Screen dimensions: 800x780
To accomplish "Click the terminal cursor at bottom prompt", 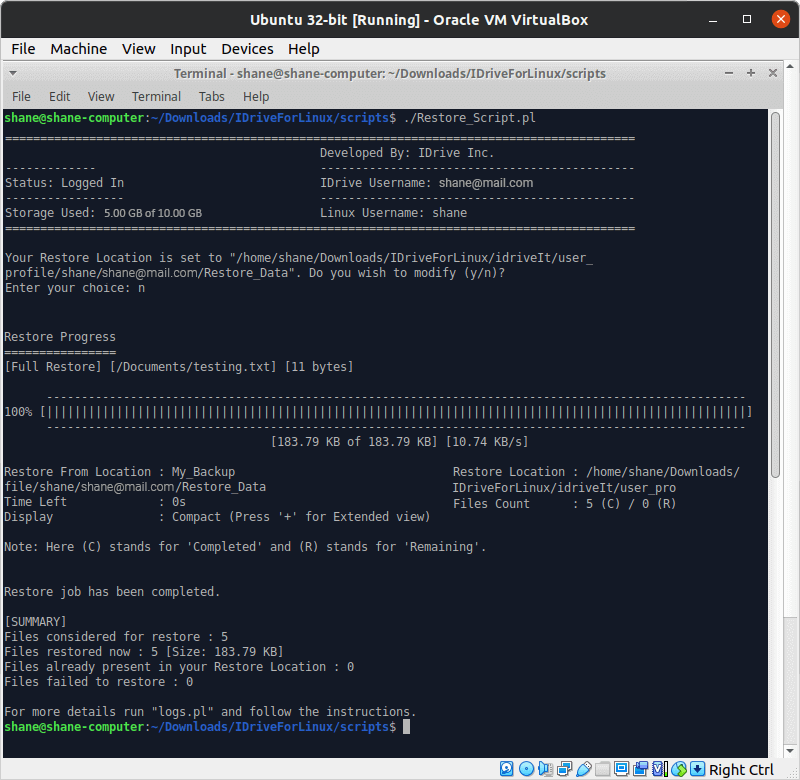I will pos(406,726).
